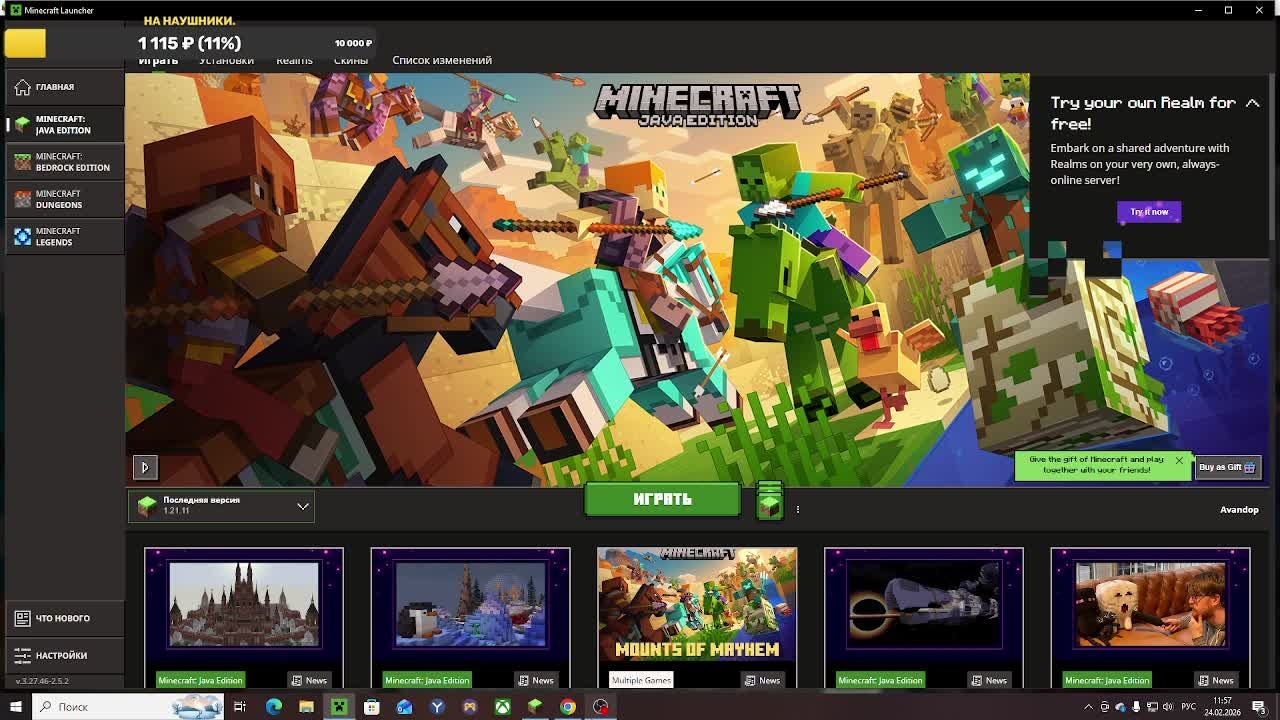Image resolution: width=1280 pixels, height=720 pixels.
Task: Dismiss the gift of Minecraft tooltip
Action: (1179, 461)
